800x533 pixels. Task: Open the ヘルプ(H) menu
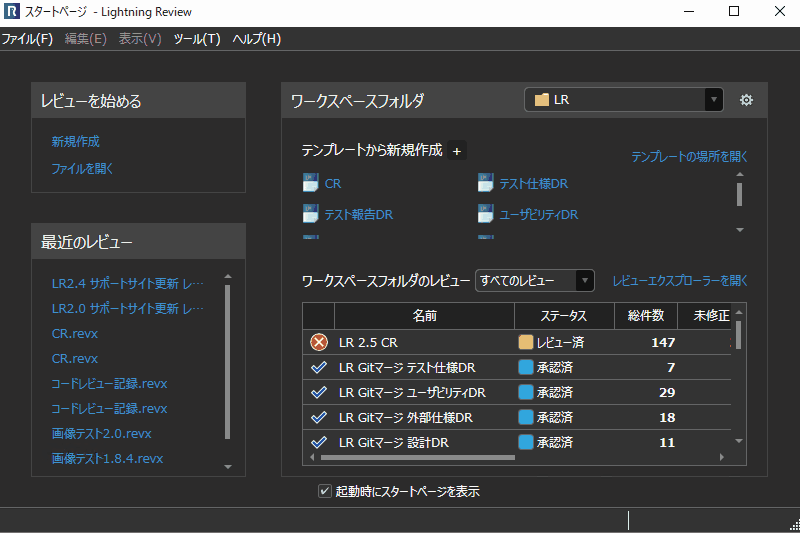click(x=257, y=39)
